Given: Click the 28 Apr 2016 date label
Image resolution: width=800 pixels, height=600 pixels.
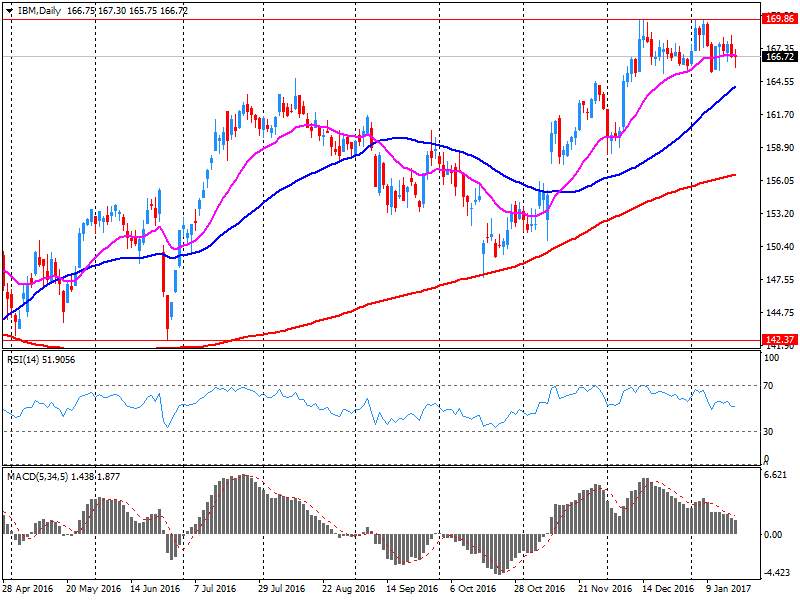Looking at the screenshot, I should click(x=28, y=589).
